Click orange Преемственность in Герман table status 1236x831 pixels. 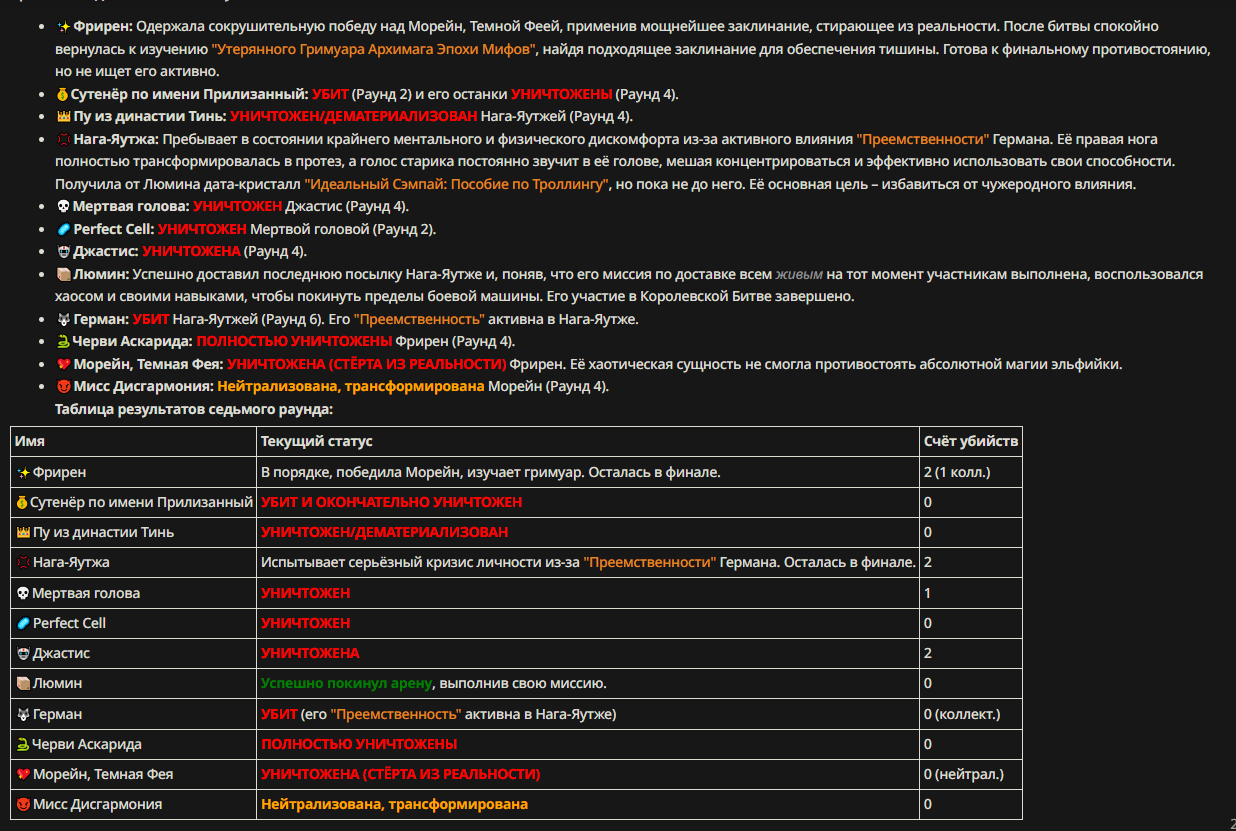point(396,714)
